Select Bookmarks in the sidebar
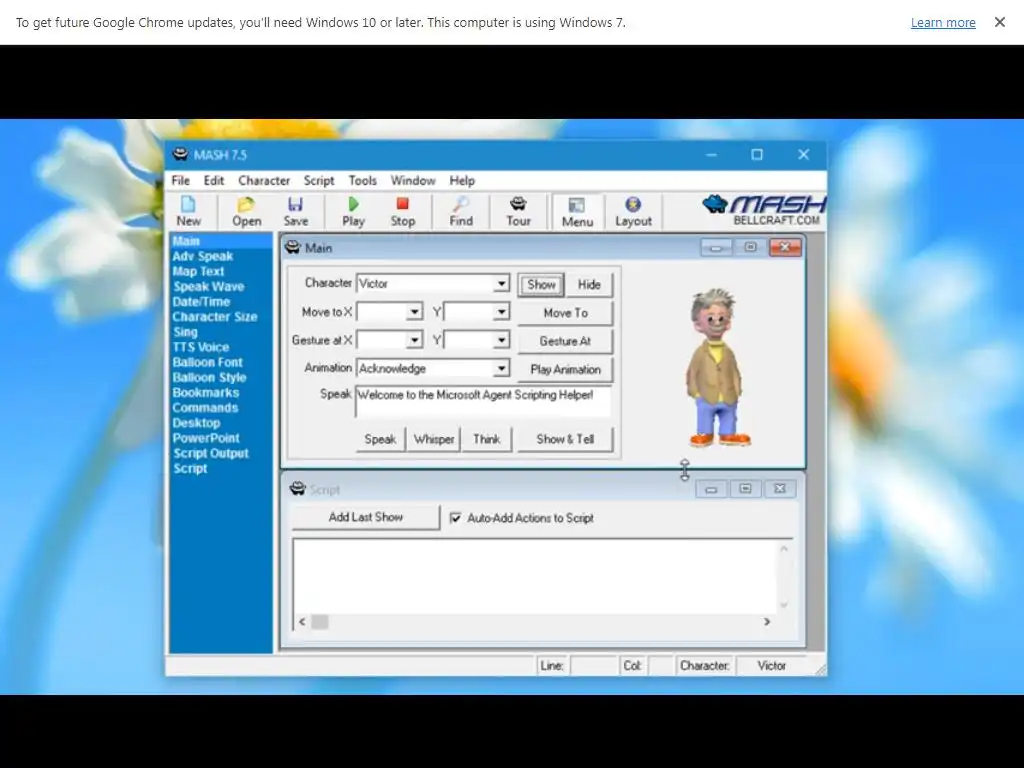 pyautogui.click(x=205, y=392)
